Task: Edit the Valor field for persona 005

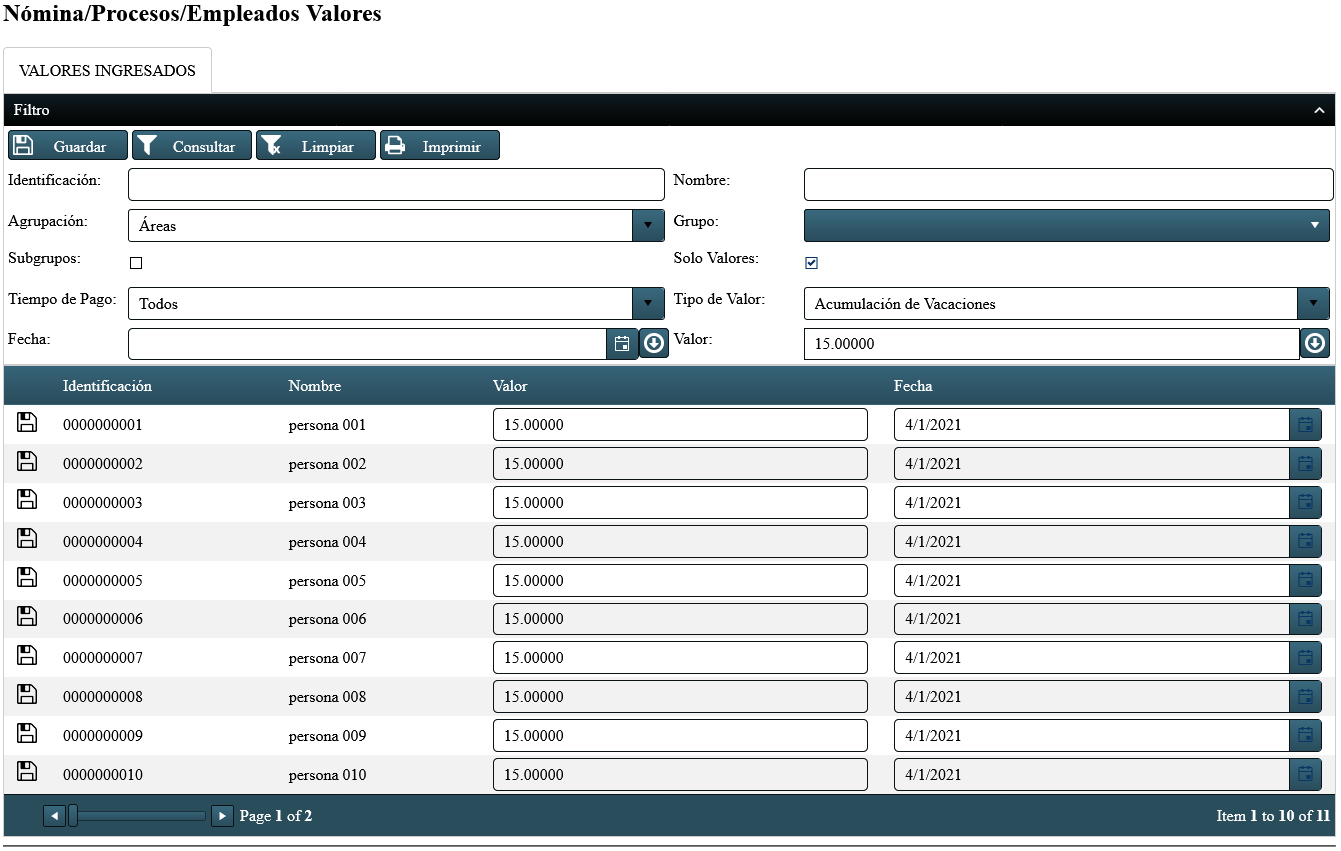Action: (680, 581)
